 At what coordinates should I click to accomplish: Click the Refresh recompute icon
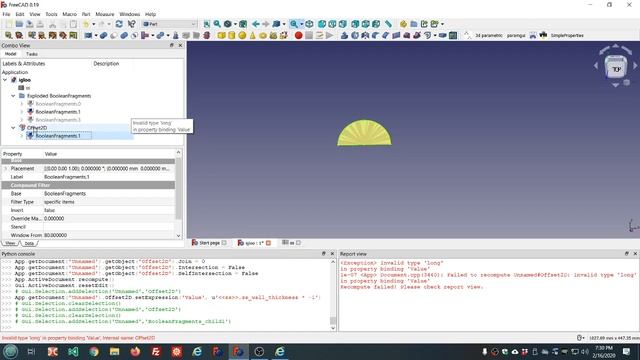(119, 24)
